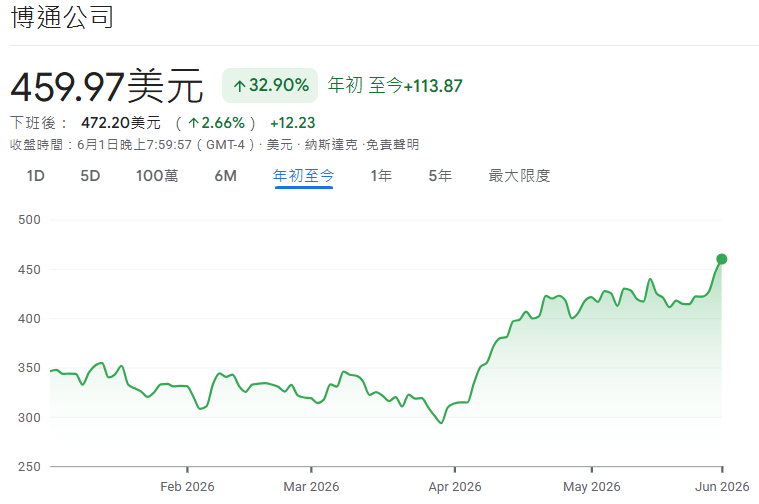The image size is (759, 504).
Task: Select the 最大限度 range tab
Action: pyautogui.click(x=519, y=176)
